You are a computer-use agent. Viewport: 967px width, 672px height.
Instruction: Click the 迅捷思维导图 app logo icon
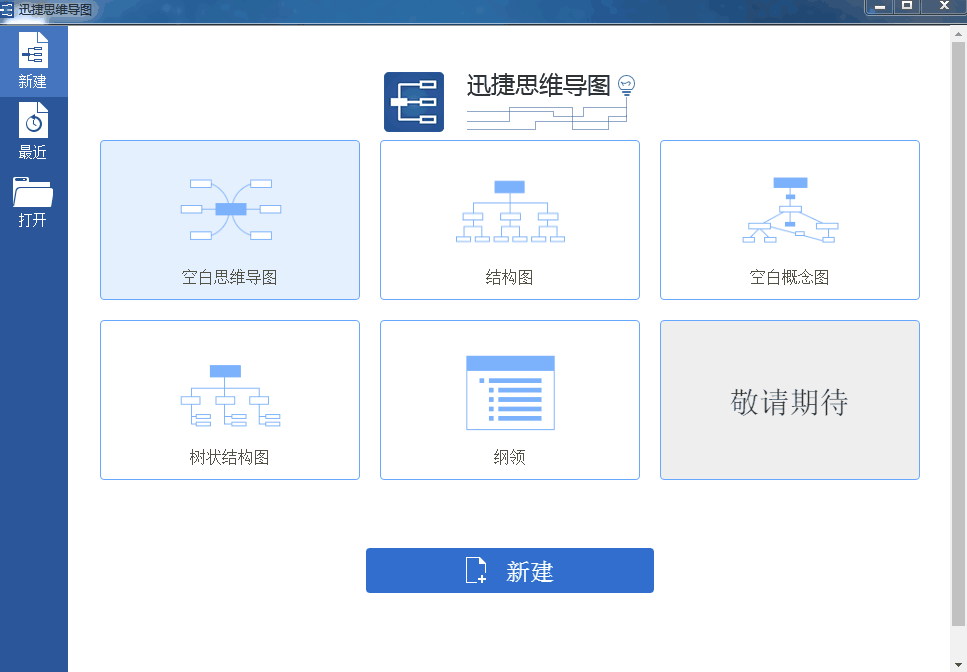coord(414,102)
